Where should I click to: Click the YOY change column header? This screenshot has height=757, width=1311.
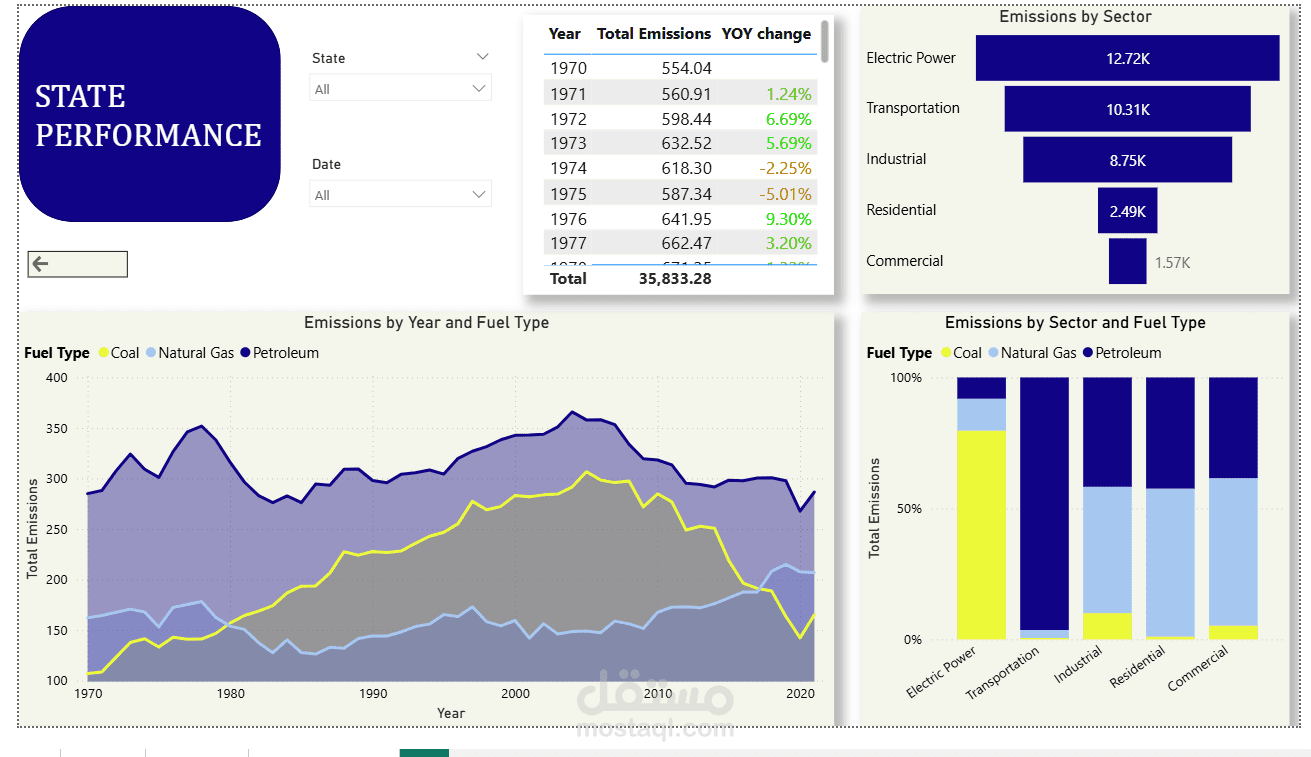pos(766,34)
